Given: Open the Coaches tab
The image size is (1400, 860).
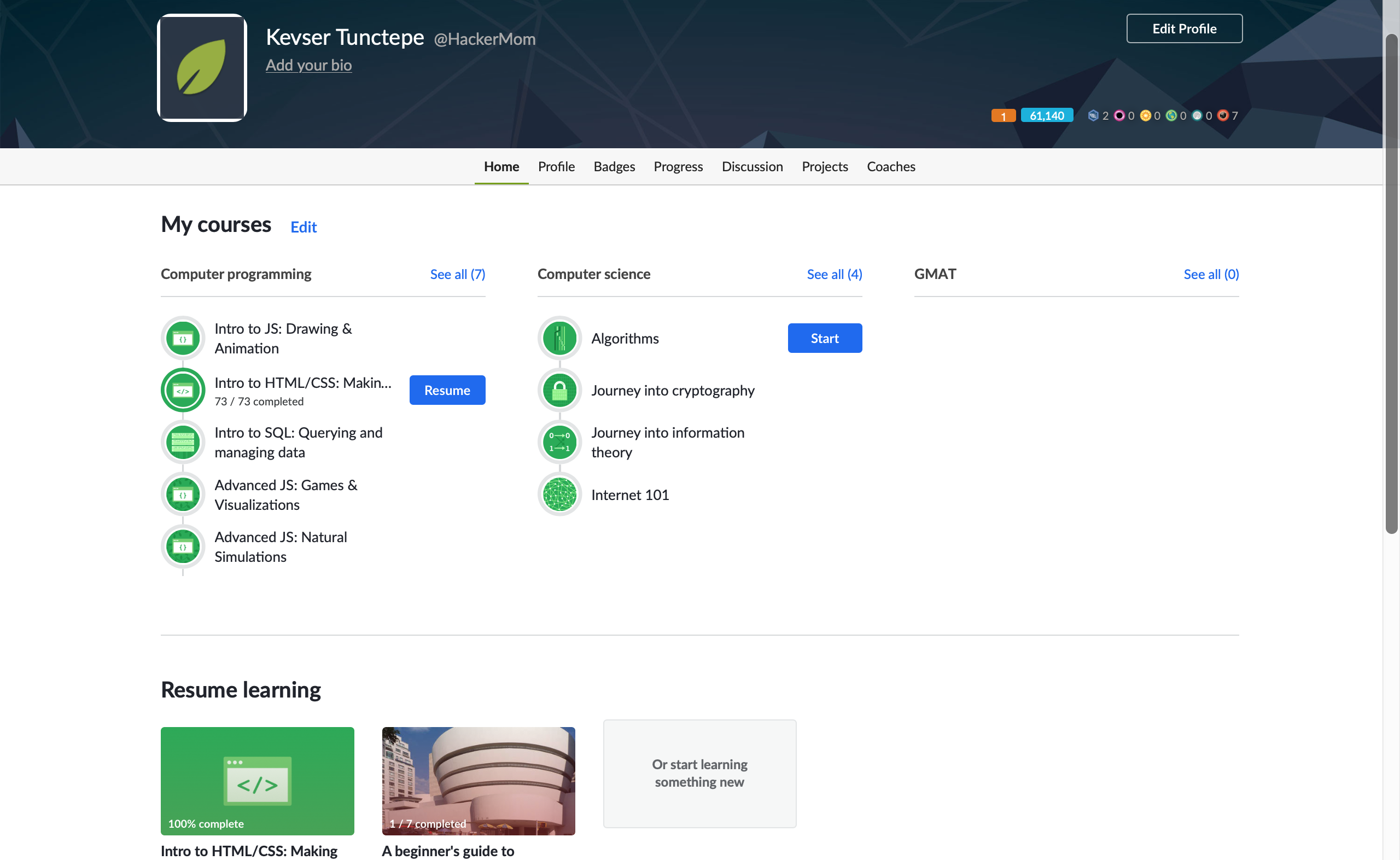Looking at the screenshot, I should click(x=891, y=166).
